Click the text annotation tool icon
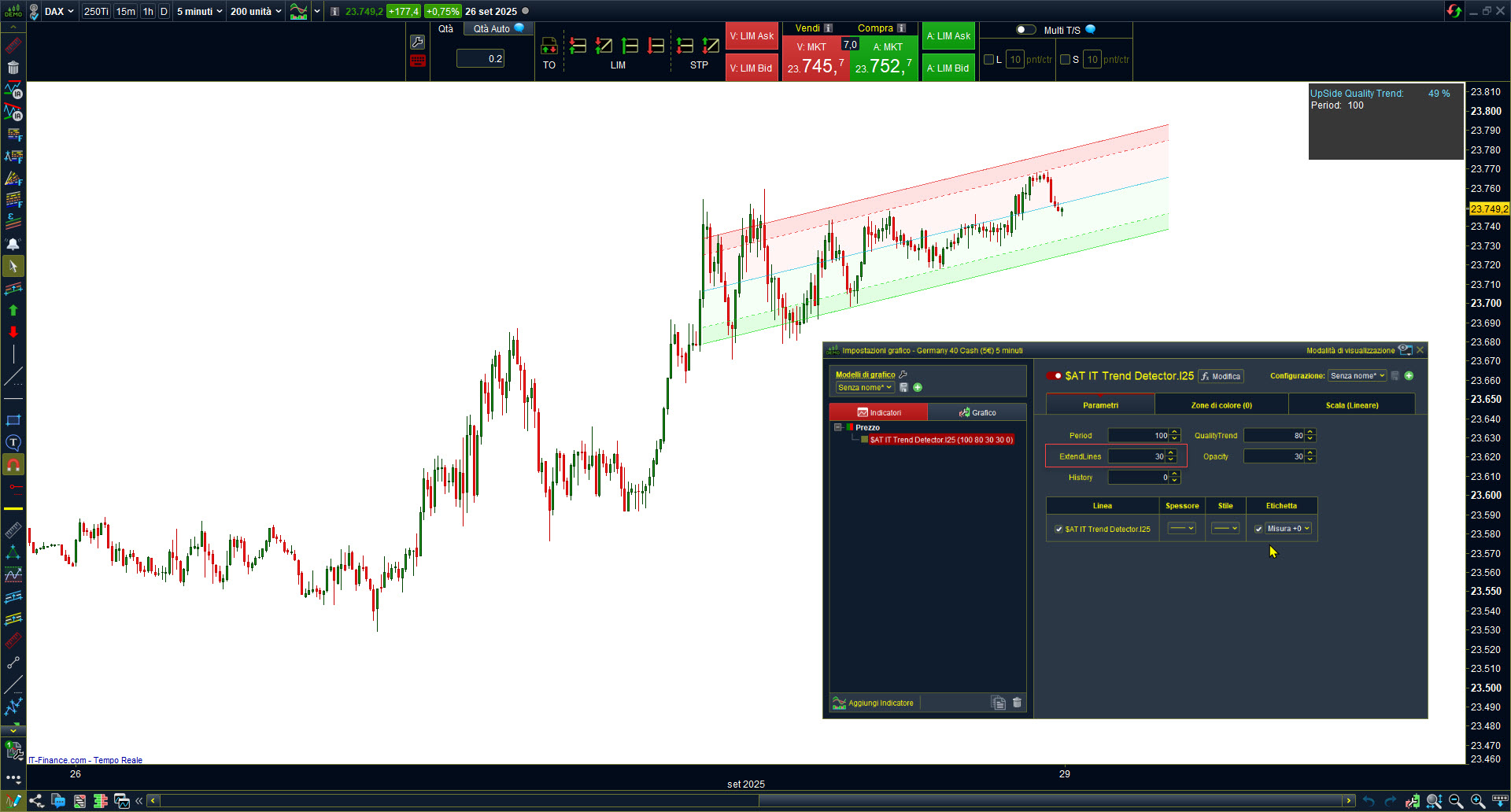The width and height of the screenshot is (1511, 812). click(x=13, y=443)
